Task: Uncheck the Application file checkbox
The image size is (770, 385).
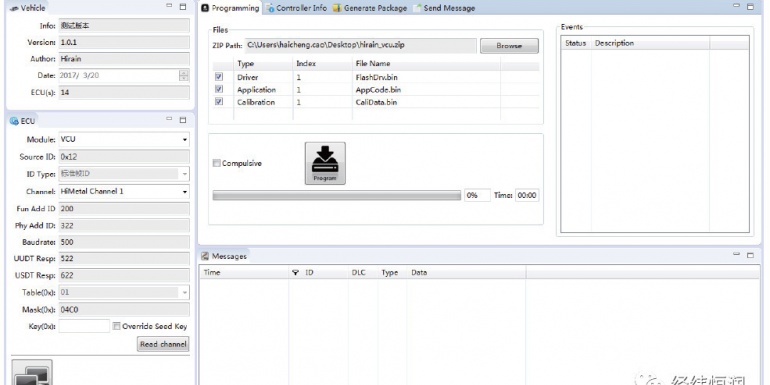Action: (x=219, y=89)
